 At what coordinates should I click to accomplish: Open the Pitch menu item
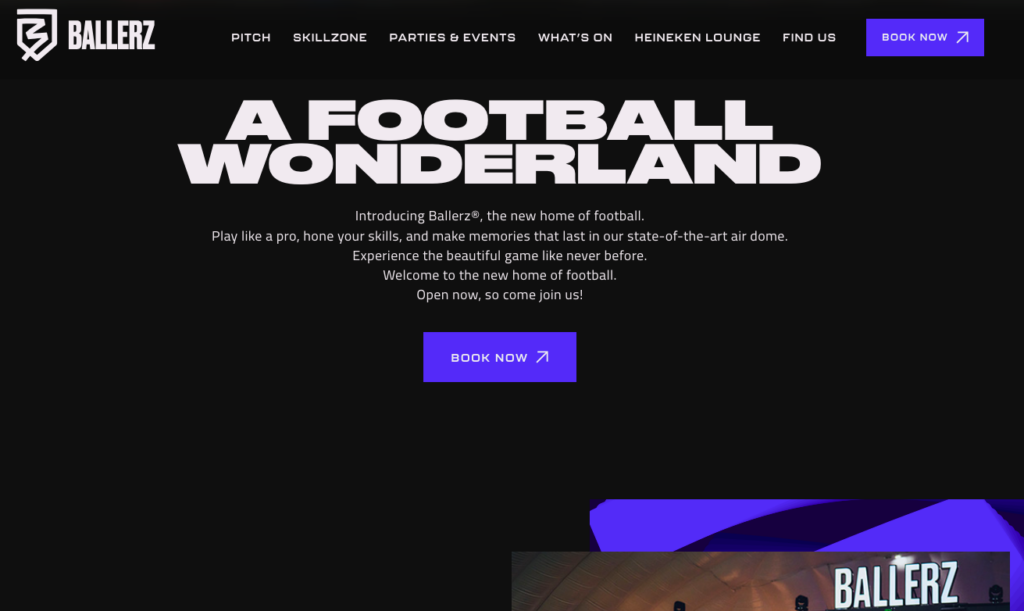tap(251, 38)
